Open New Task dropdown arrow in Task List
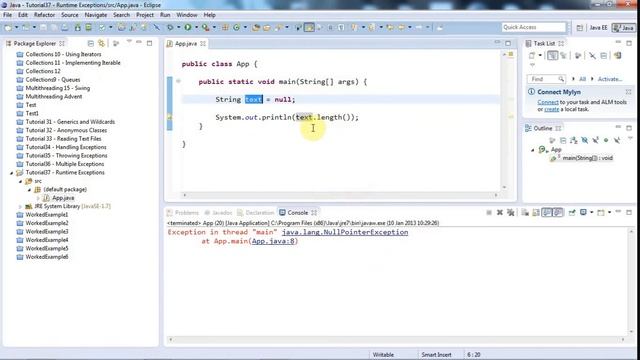640x360 pixels. point(540,56)
